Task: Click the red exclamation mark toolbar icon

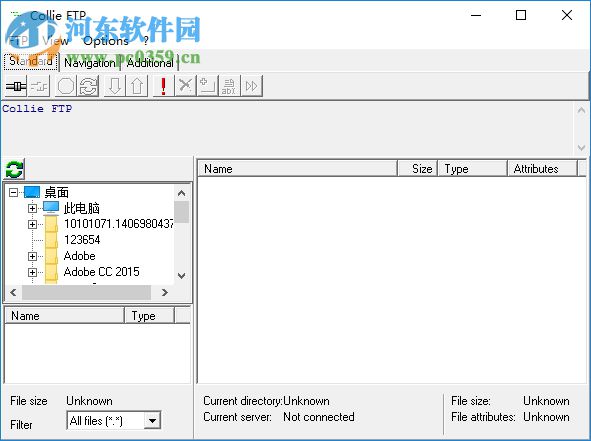Action: pos(163,86)
